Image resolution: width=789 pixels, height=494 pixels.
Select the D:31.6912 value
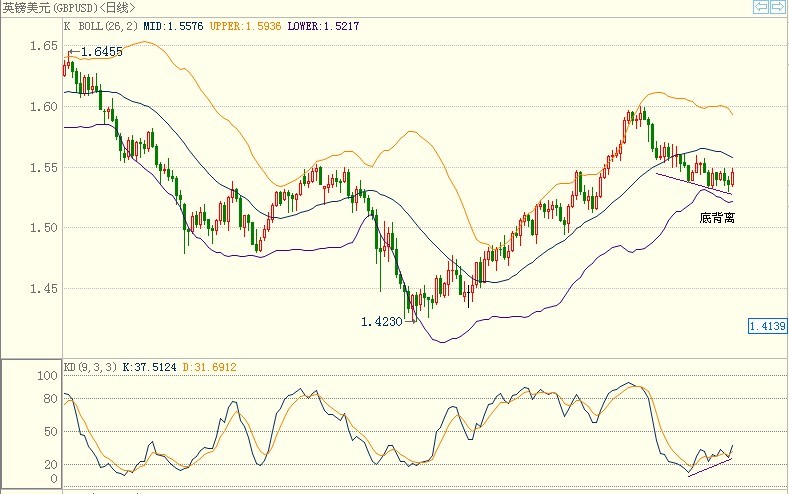(x=209, y=367)
